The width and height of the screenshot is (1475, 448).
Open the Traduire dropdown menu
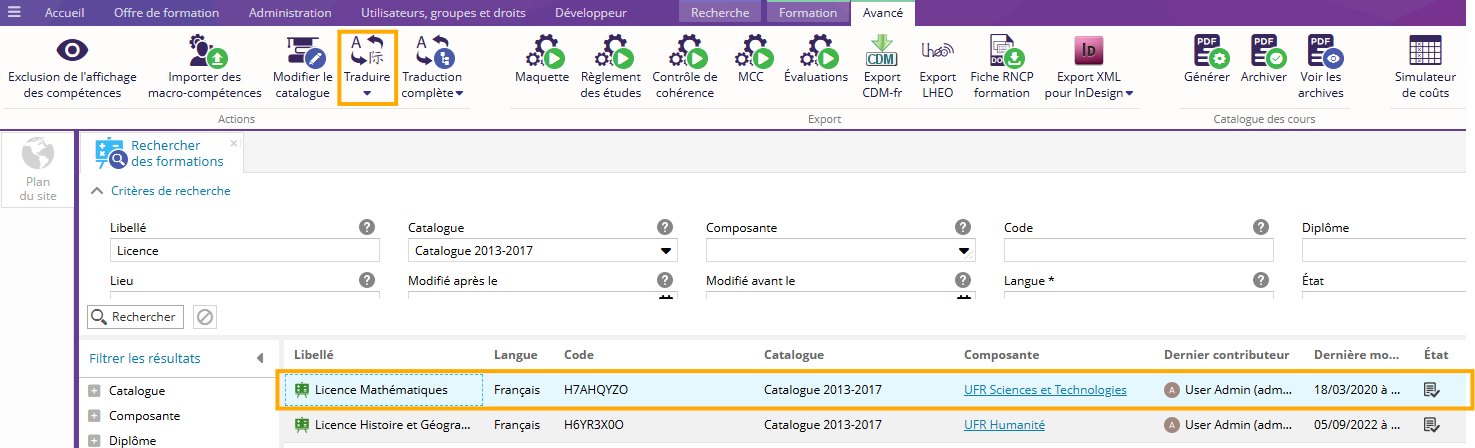(367, 93)
